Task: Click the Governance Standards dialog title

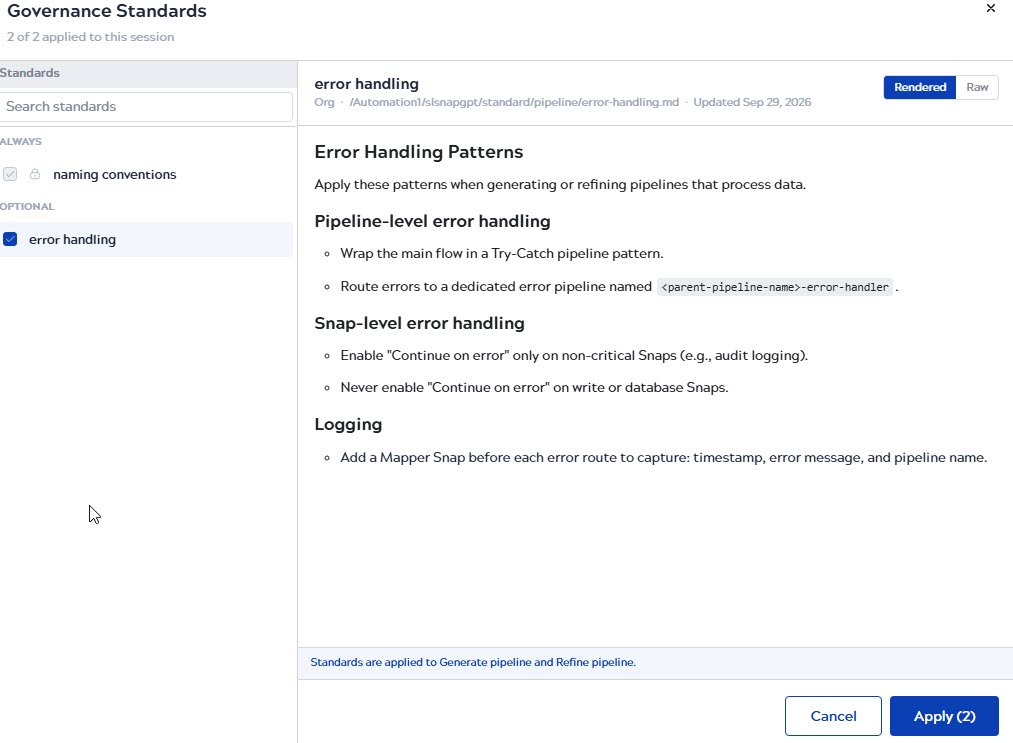Action: [x=107, y=11]
